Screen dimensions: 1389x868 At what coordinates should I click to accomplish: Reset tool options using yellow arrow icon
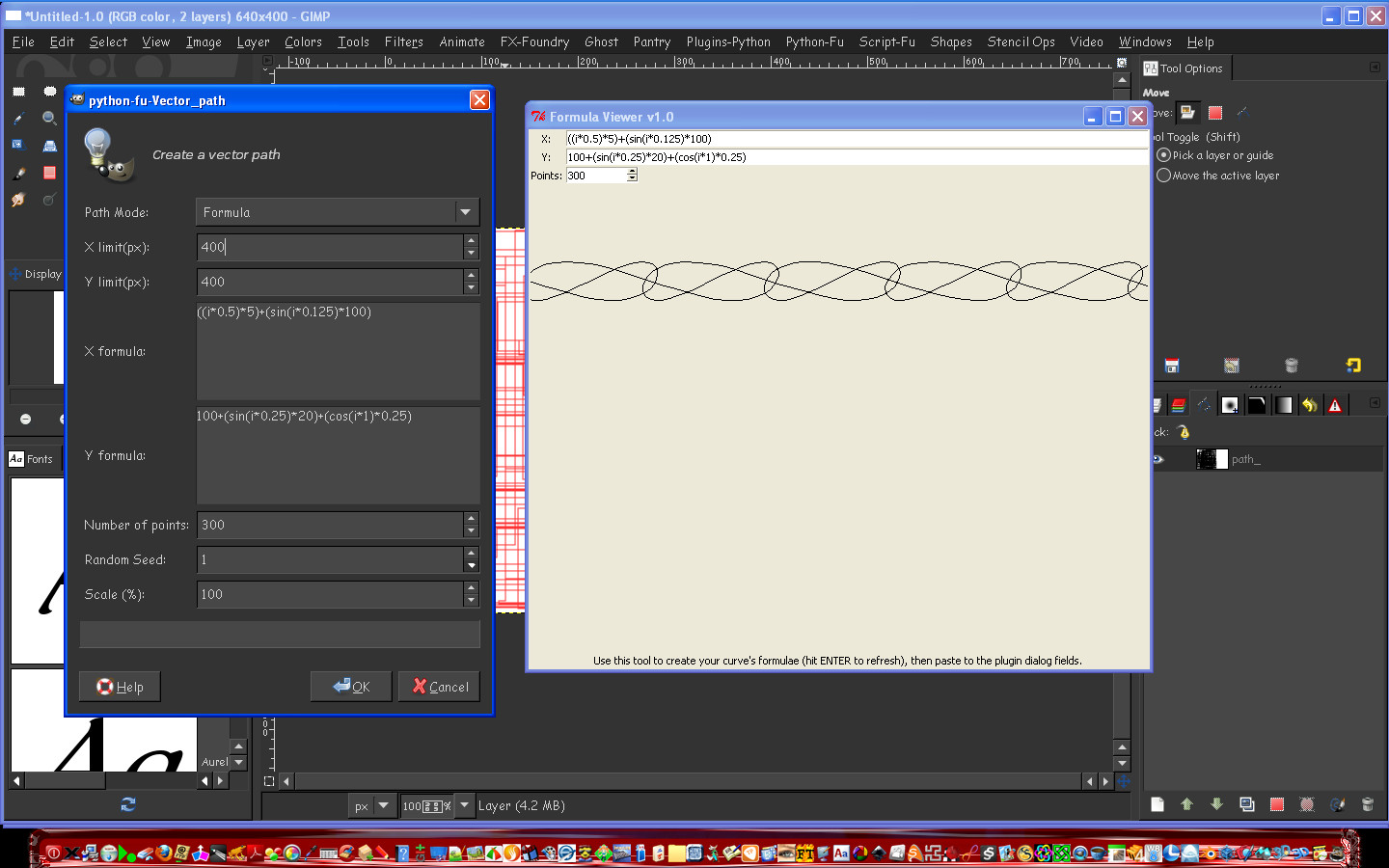(1353, 366)
